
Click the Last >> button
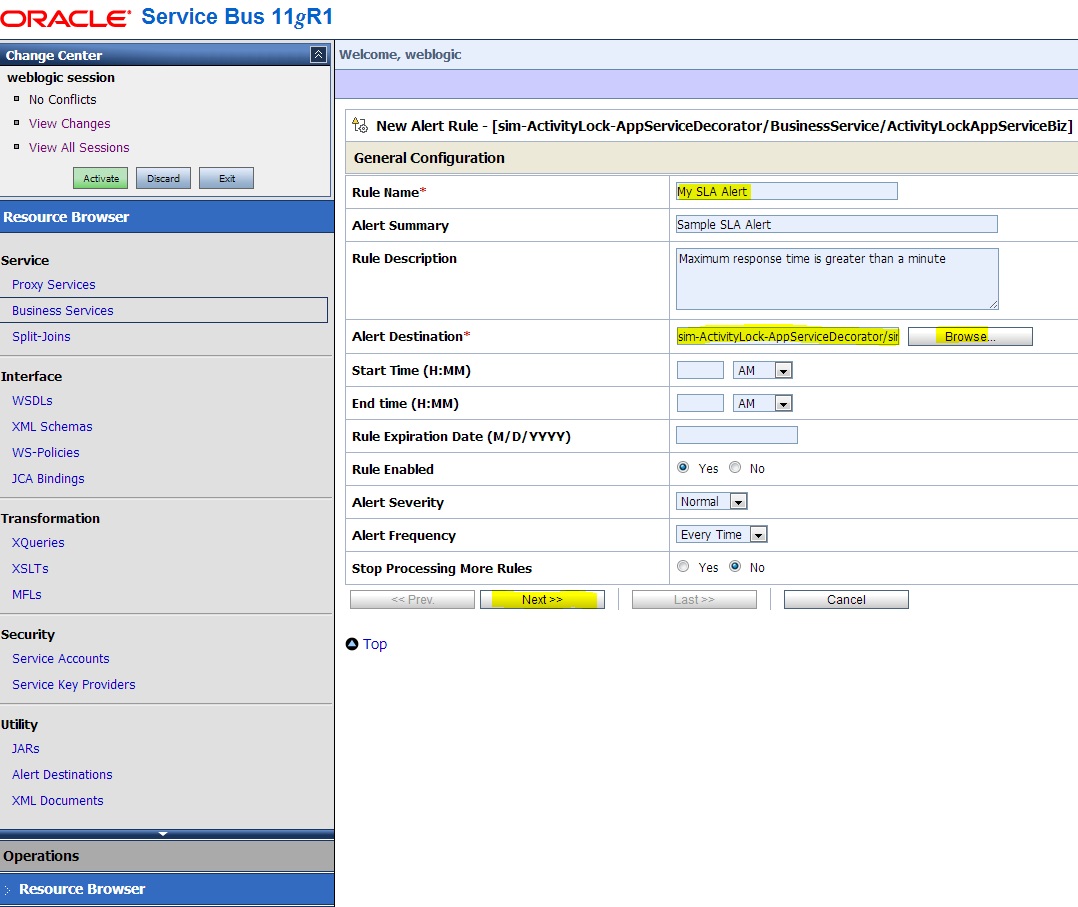694,600
